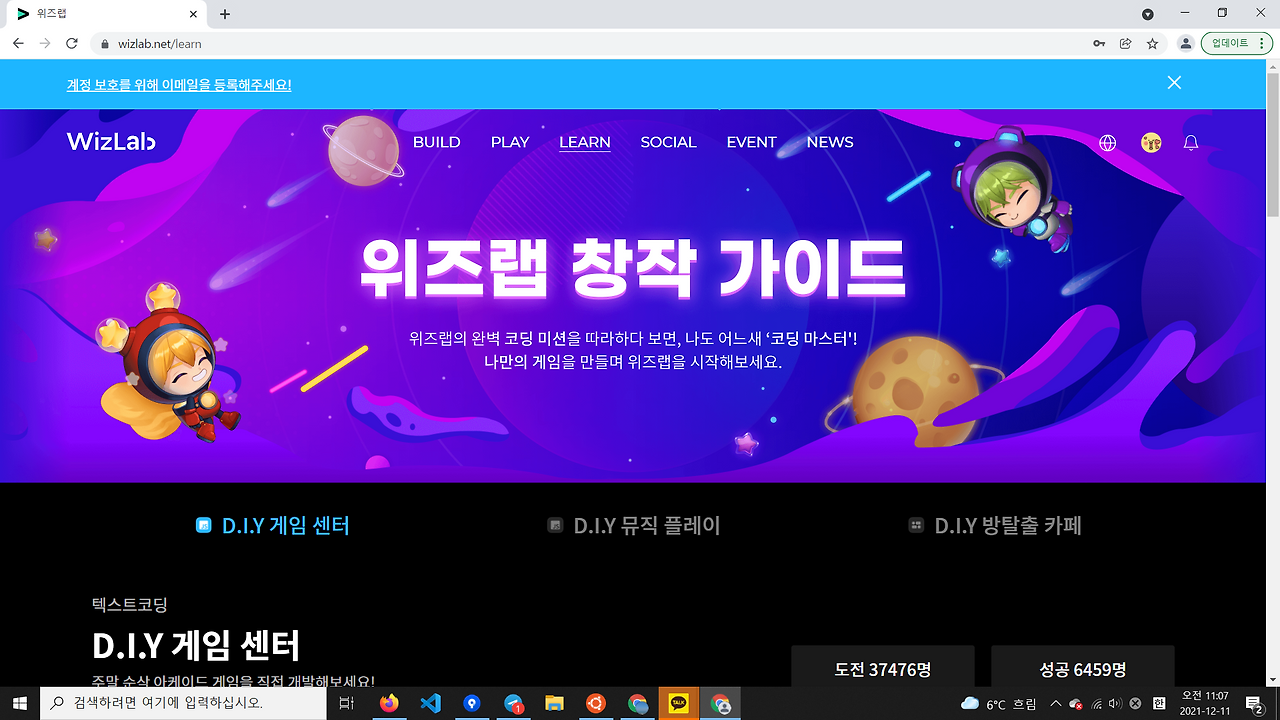The width and height of the screenshot is (1280, 720).
Task: Bookmark this page with the star icon
Action: pyautogui.click(x=1152, y=44)
